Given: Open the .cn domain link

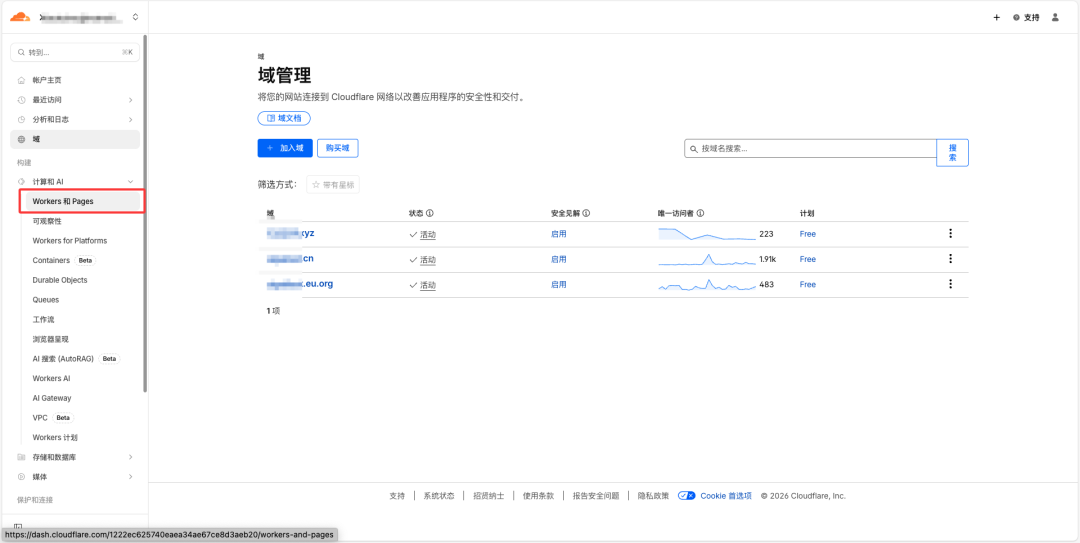Looking at the screenshot, I should pos(291,259).
